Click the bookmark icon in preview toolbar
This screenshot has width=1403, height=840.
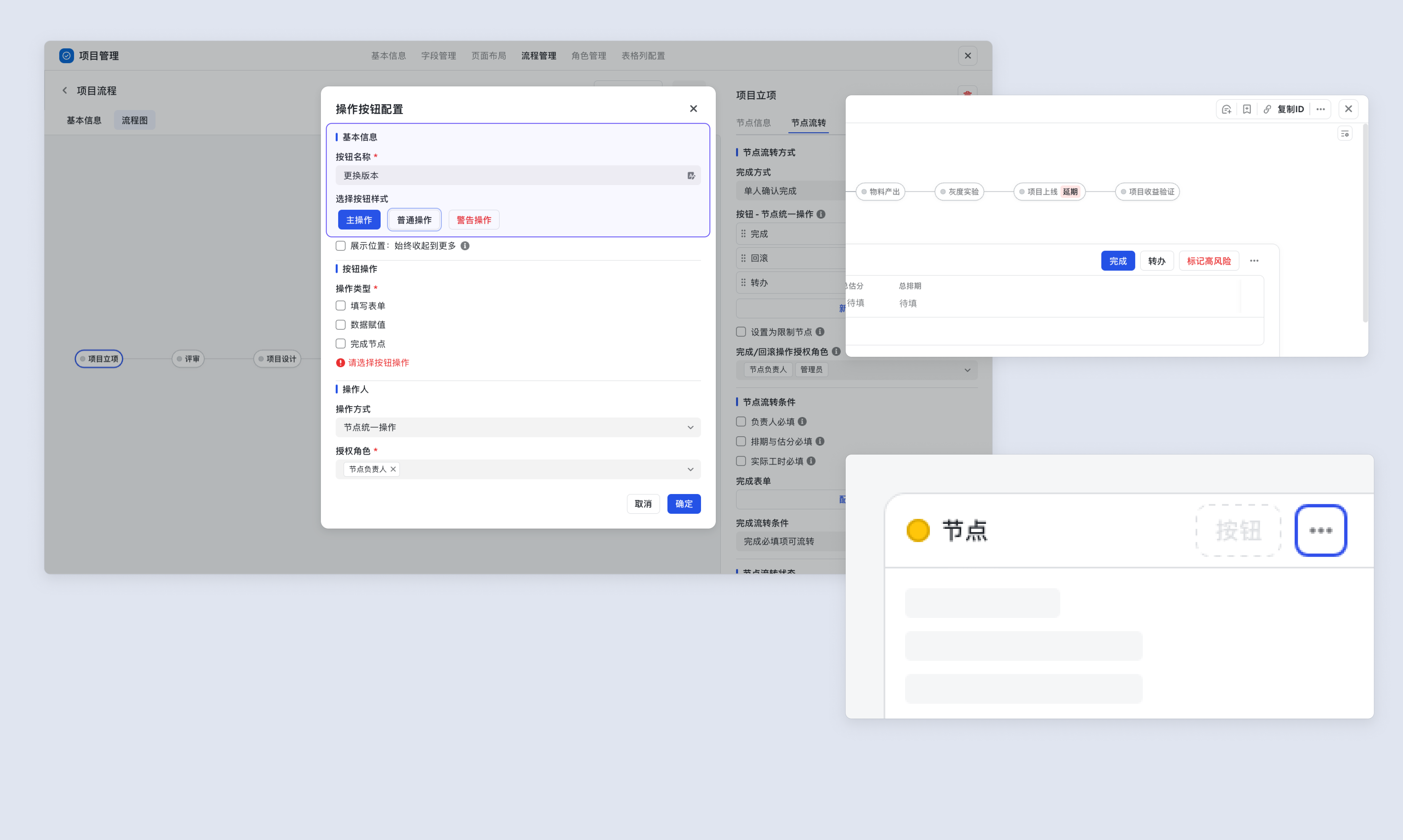click(x=1247, y=109)
